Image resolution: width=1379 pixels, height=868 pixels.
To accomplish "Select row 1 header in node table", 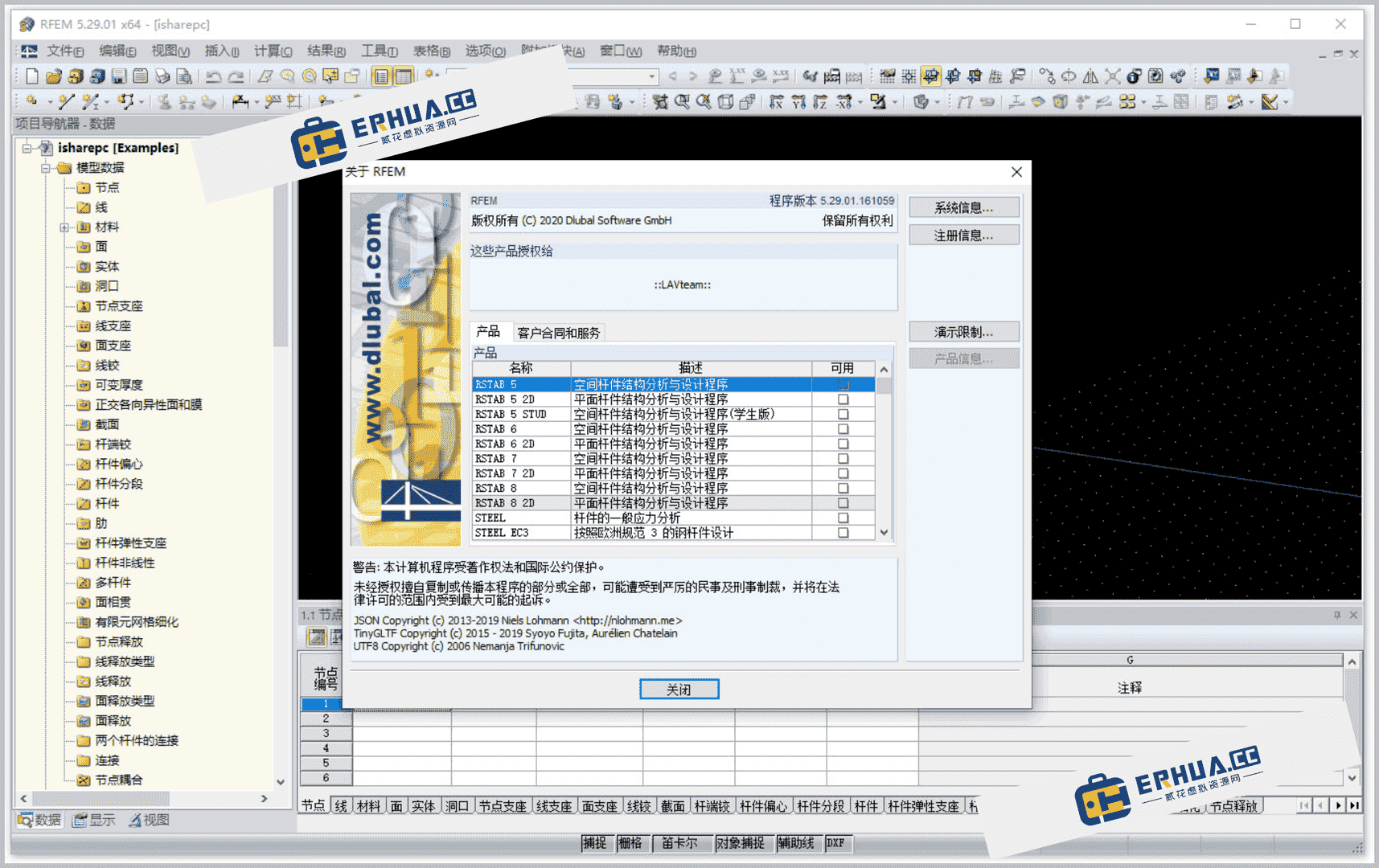I will pyautogui.click(x=326, y=704).
